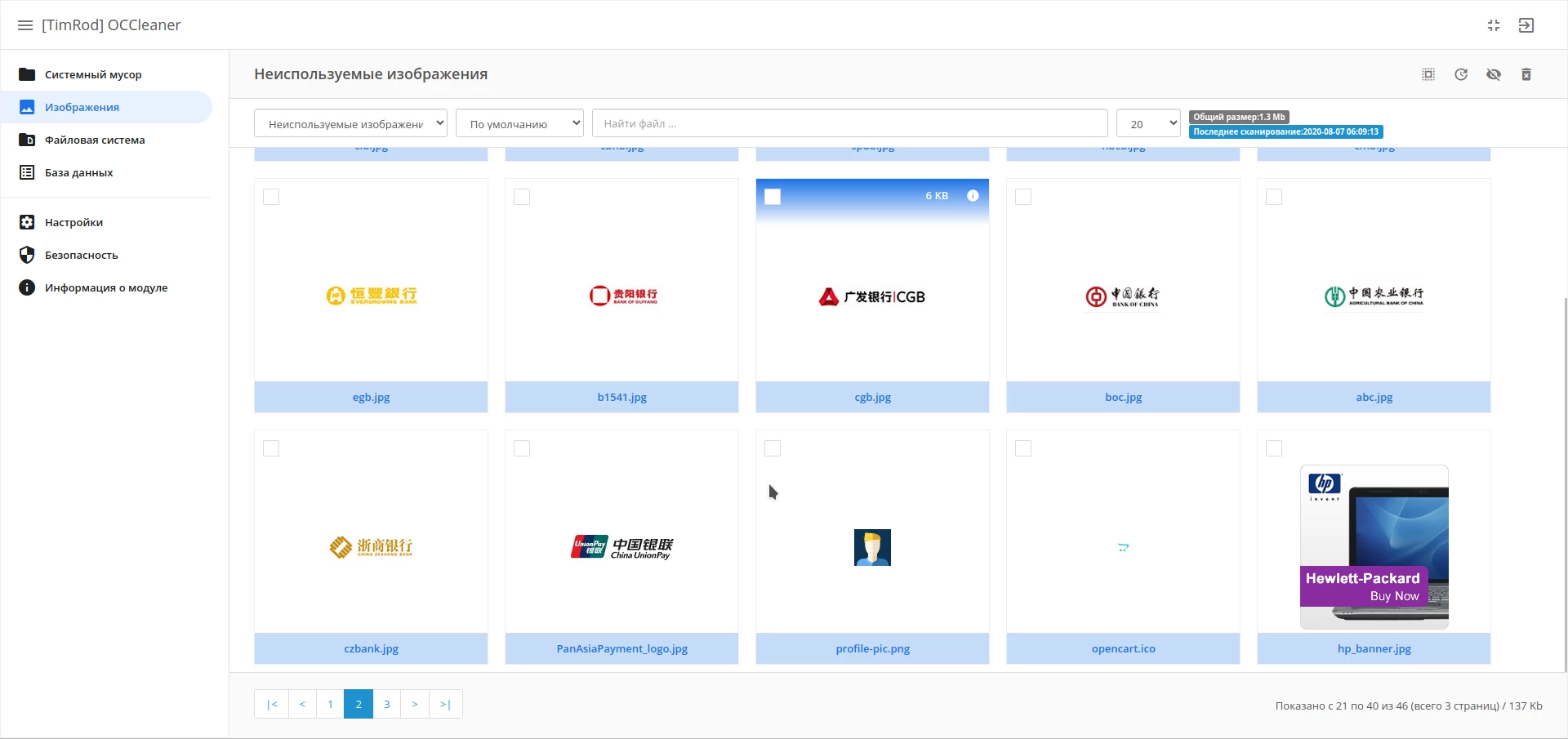The width and height of the screenshot is (1568, 739).
Task: Open the Неиспользуемые изображения filter dropdown
Action: pyautogui.click(x=350, y=123)
